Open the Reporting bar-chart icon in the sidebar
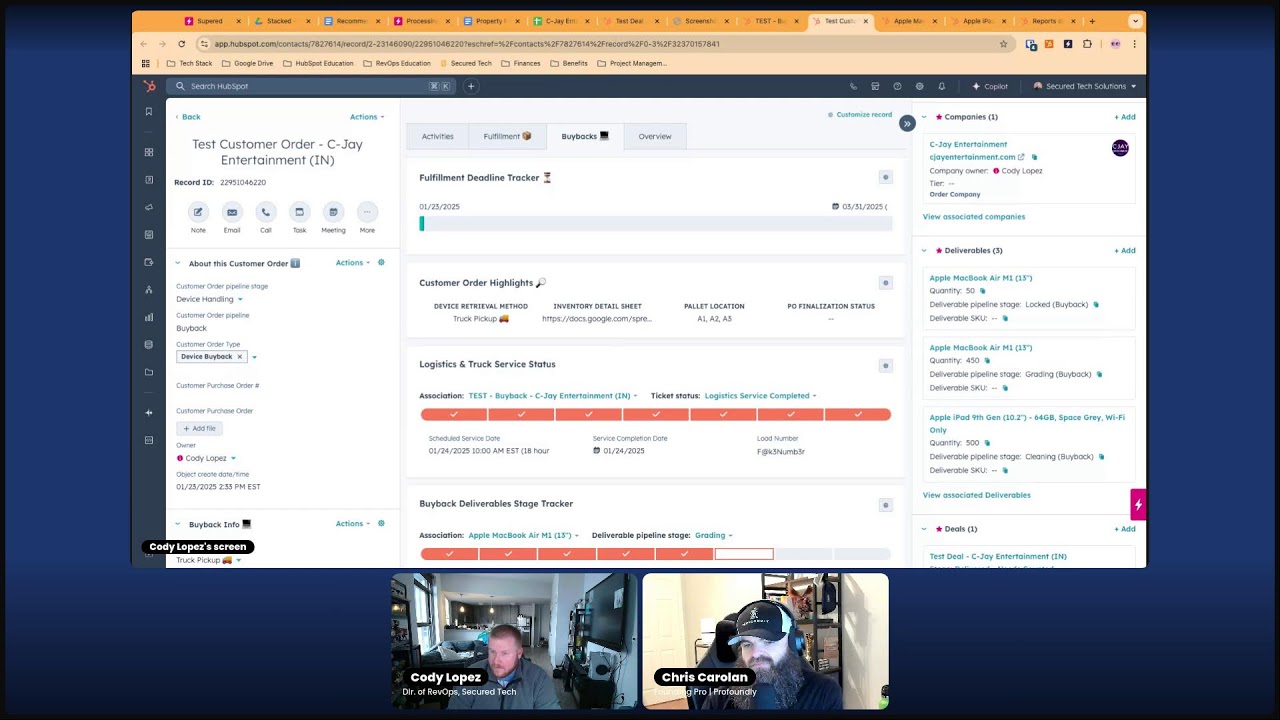 pos(149,317)
